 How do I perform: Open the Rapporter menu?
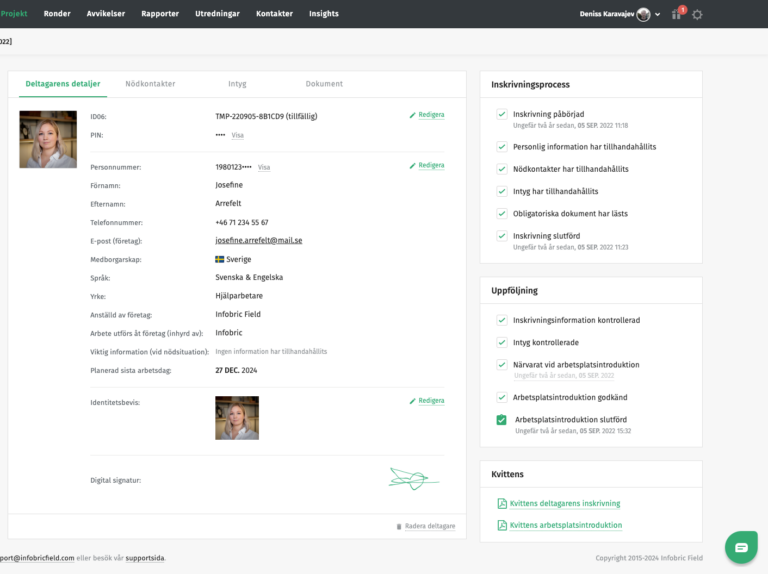coord(160,14)
